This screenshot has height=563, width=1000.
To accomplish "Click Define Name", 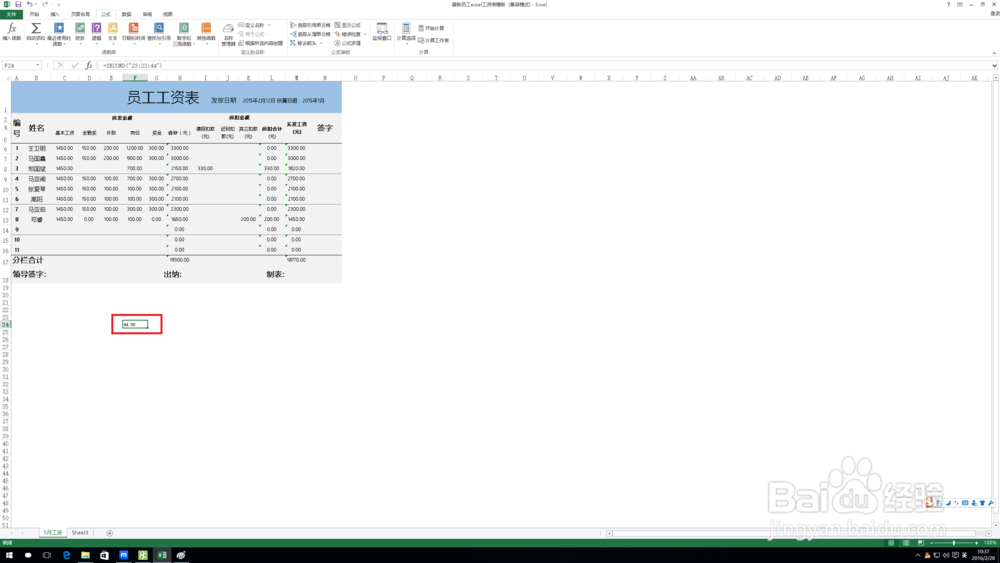I will click(x=252, y=26).
